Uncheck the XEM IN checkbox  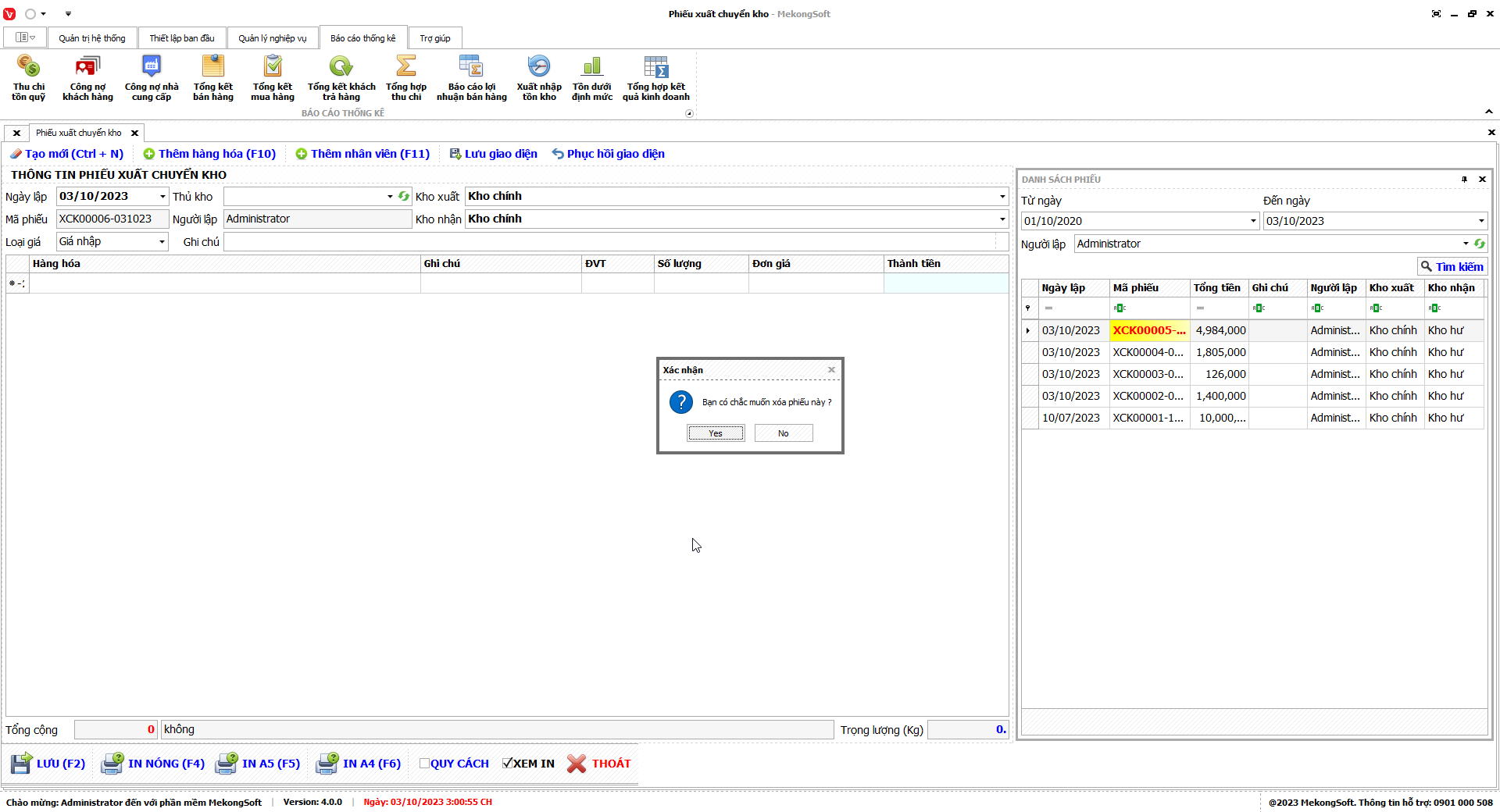(x=508, y=764)
